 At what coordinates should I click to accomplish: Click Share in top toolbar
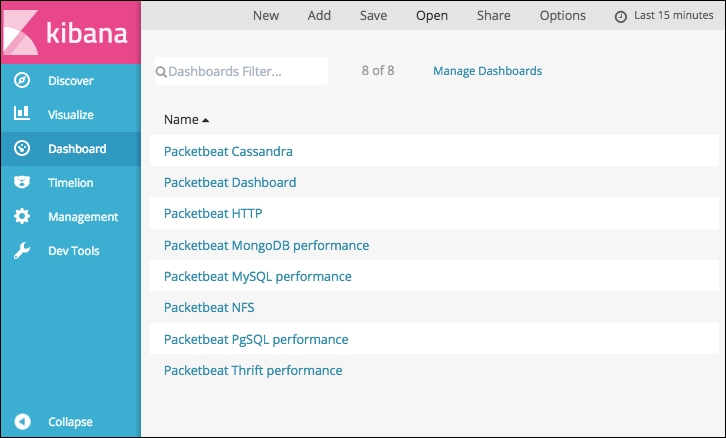494,15
